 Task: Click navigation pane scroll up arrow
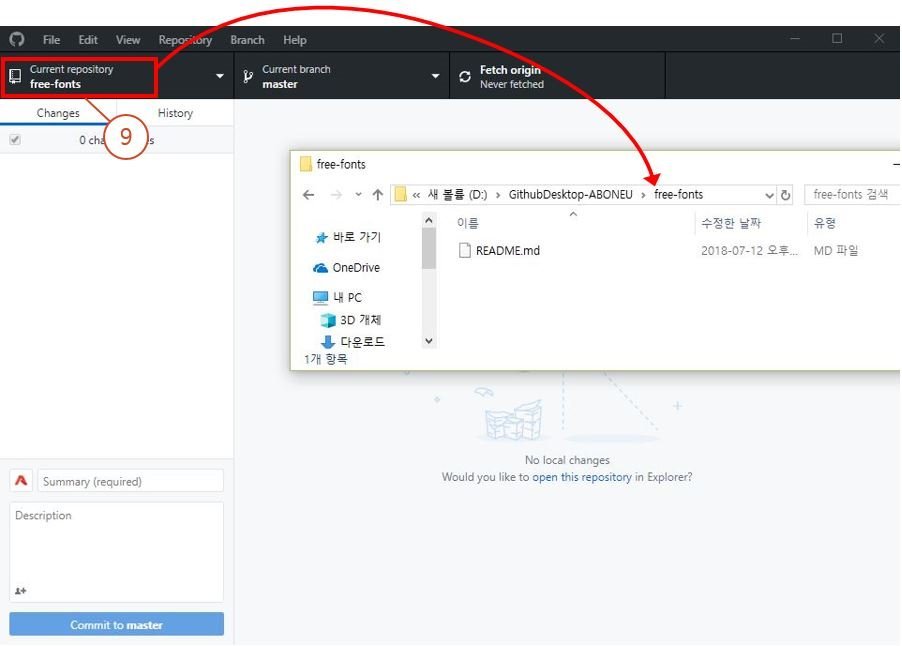click(x=429, y=221)
